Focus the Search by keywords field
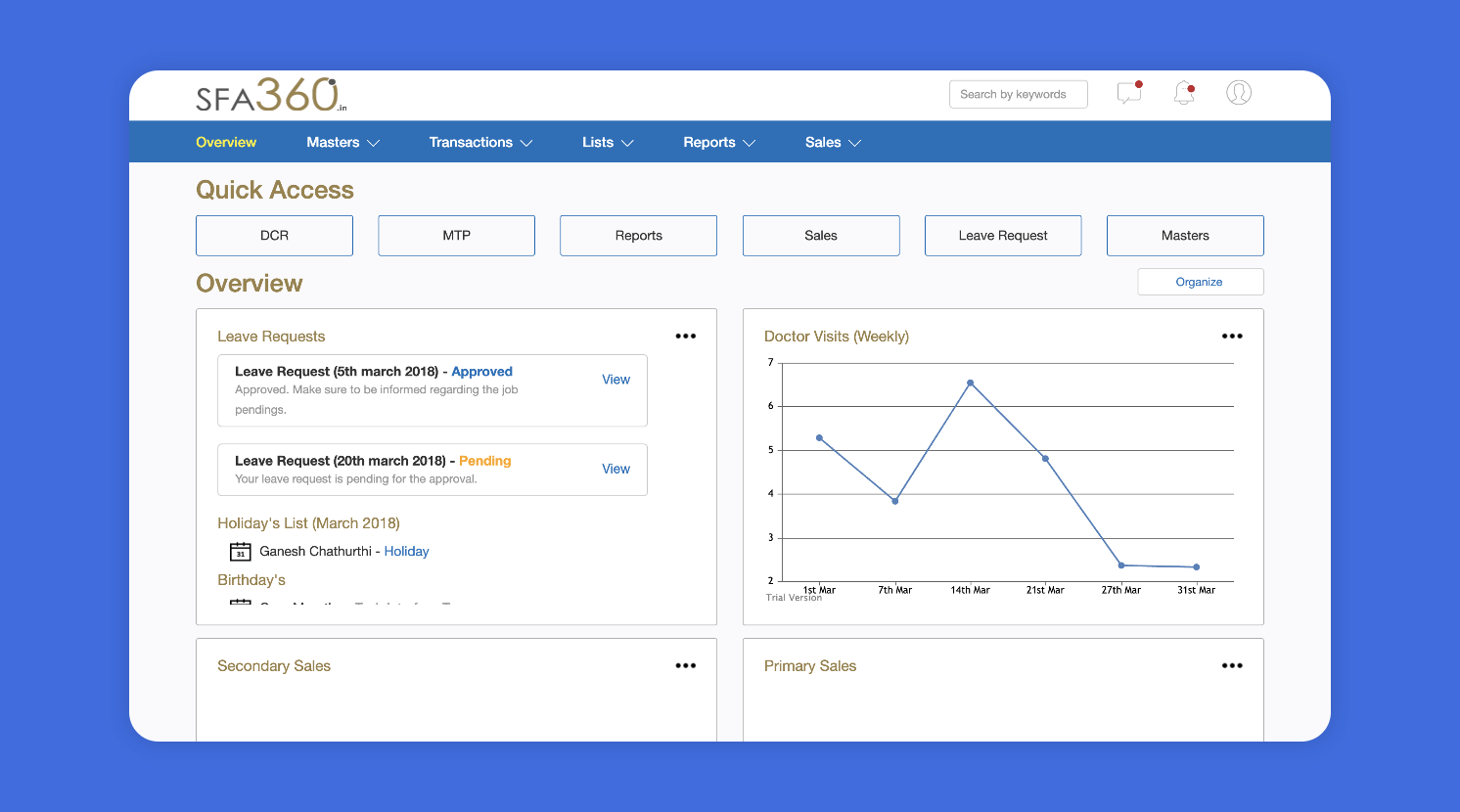Screen dimensions: 1460x812 pyautogui.click(x=1018, y=94)
